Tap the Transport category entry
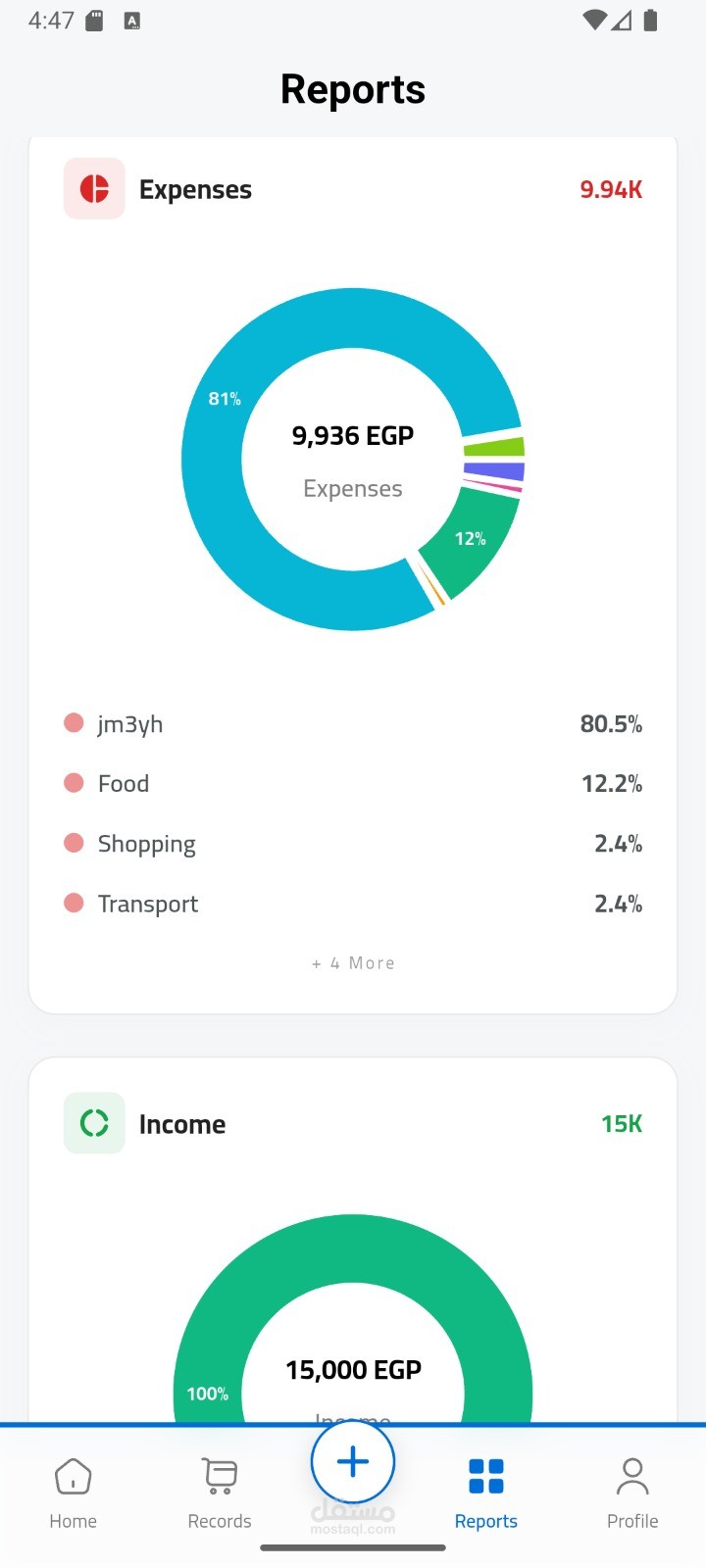Viewport: 706px width, 1568px height. (x=353, y=904)
